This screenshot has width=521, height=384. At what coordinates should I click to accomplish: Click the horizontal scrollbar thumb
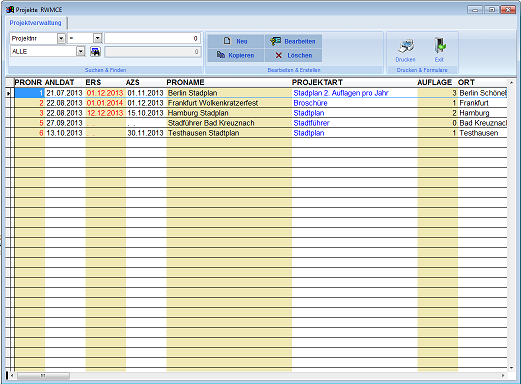43,376
